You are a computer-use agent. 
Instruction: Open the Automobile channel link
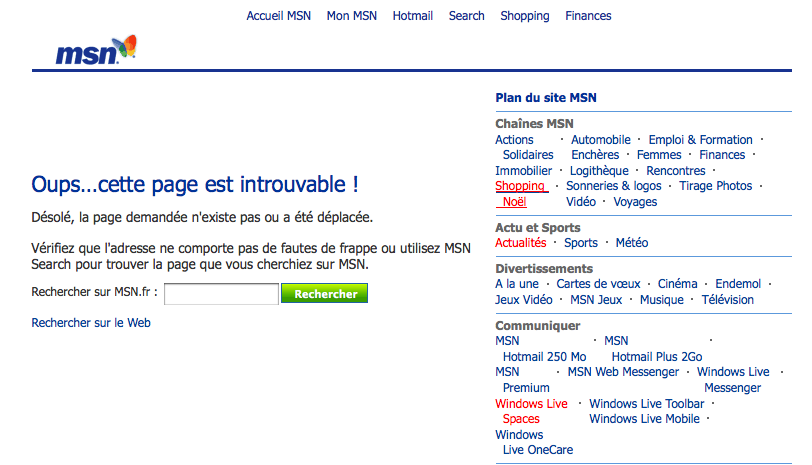pyautogui.click(x=601, y=140)
